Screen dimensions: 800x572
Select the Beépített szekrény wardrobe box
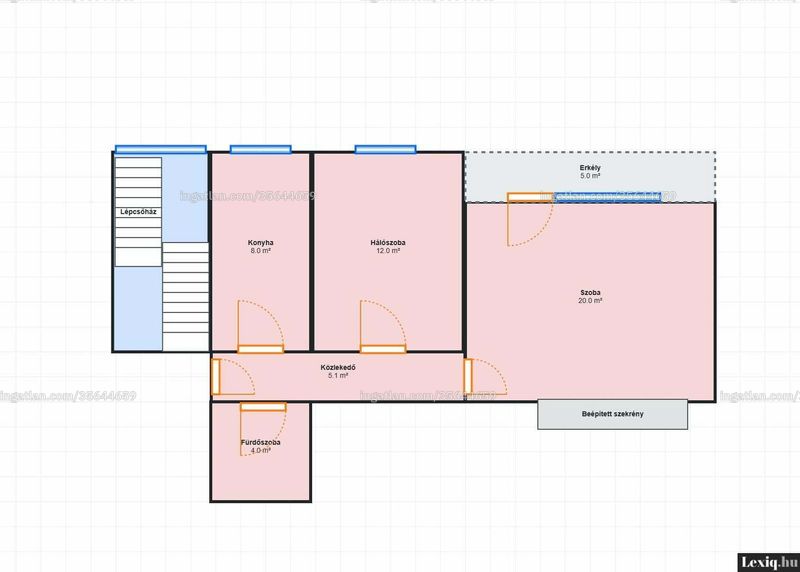[612, 414]
